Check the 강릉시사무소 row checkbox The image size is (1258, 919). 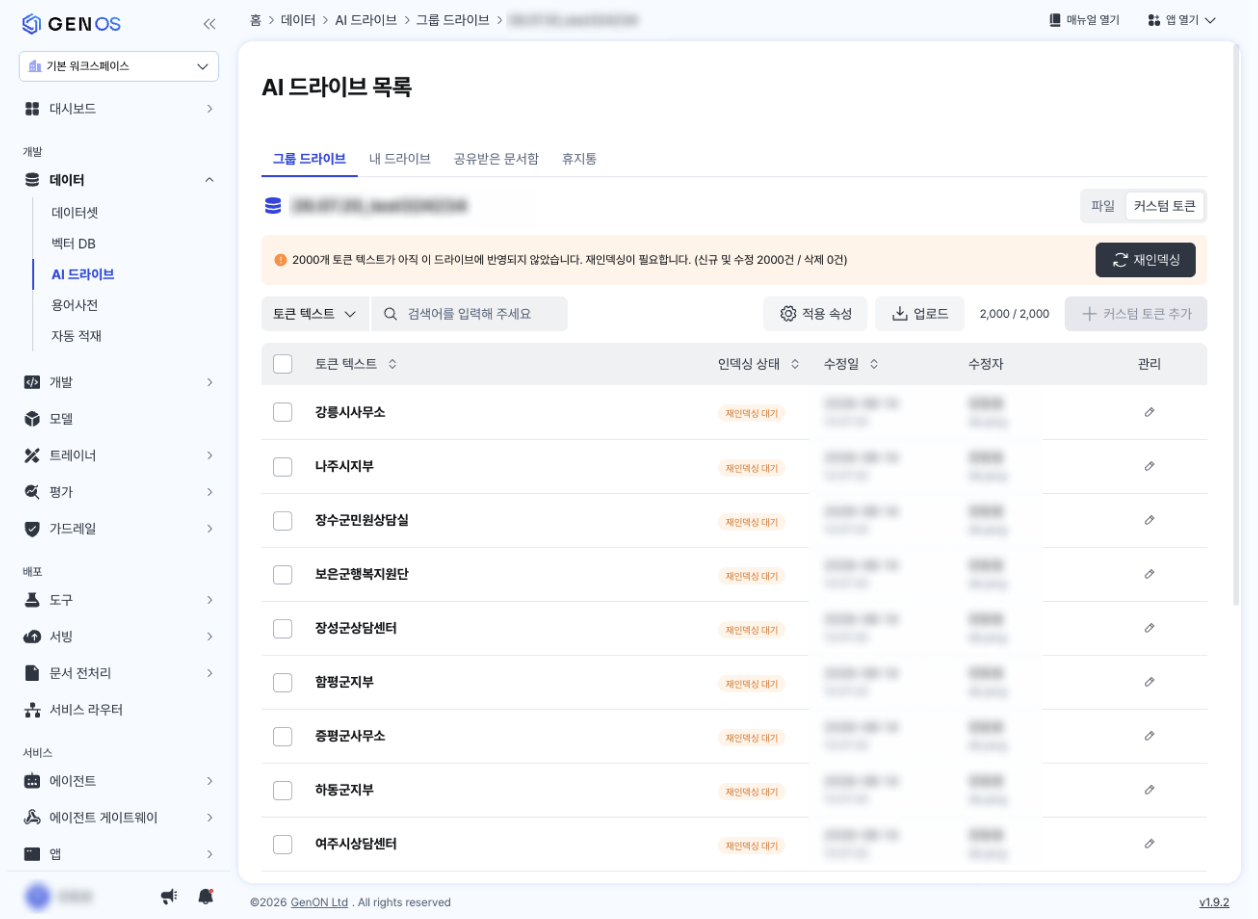click(x=282, y=412)
